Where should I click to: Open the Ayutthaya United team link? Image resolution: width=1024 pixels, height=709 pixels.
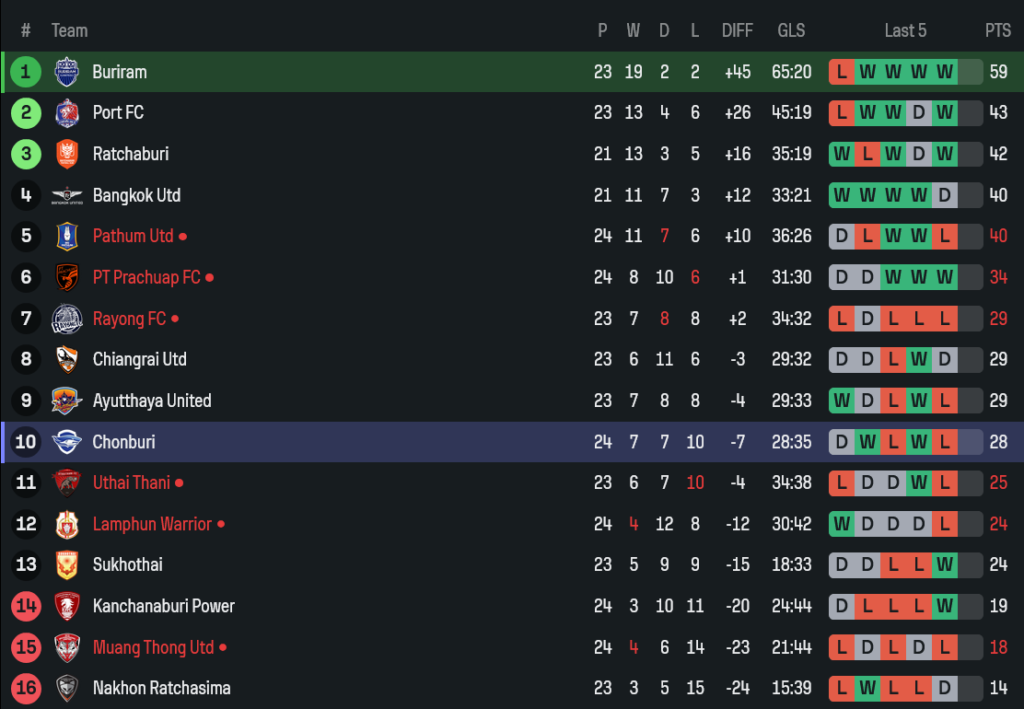pos(151,401)
